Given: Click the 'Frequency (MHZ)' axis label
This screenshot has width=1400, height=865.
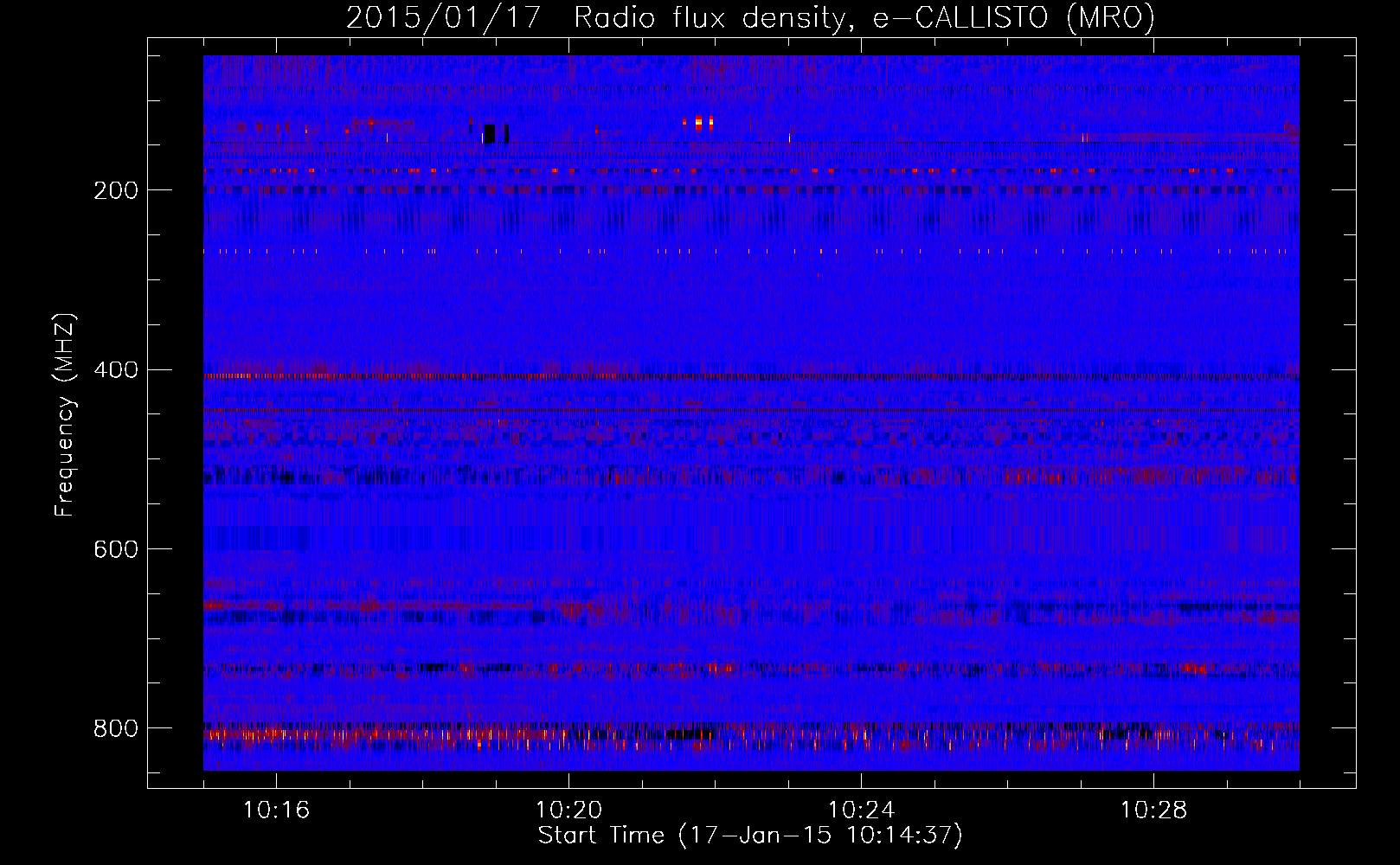Looking at the screenshot, I should (x=65, y=415).
